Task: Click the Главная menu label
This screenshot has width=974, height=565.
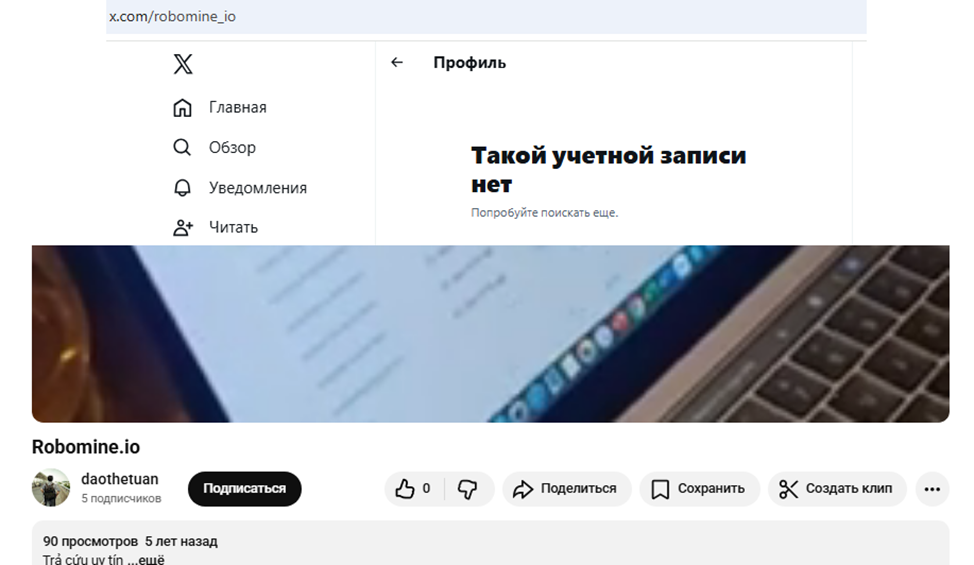Action: tap(238, 107)
